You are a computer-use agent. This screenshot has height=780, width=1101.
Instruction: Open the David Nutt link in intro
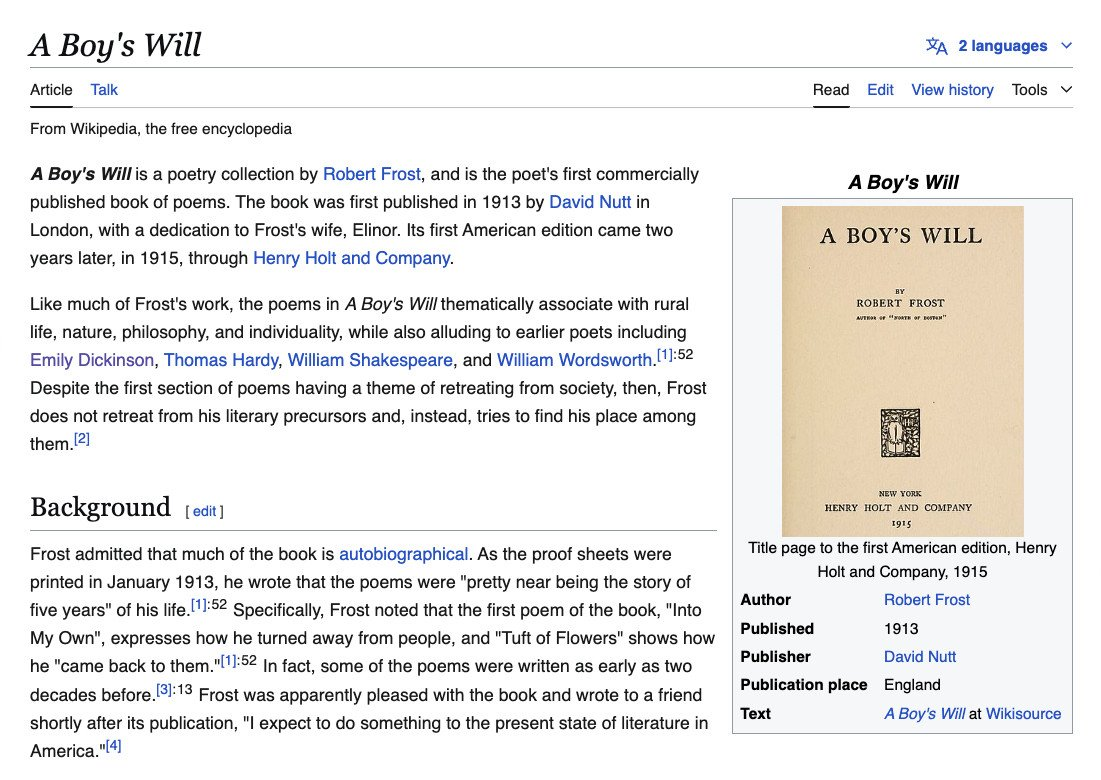point(590,202)
